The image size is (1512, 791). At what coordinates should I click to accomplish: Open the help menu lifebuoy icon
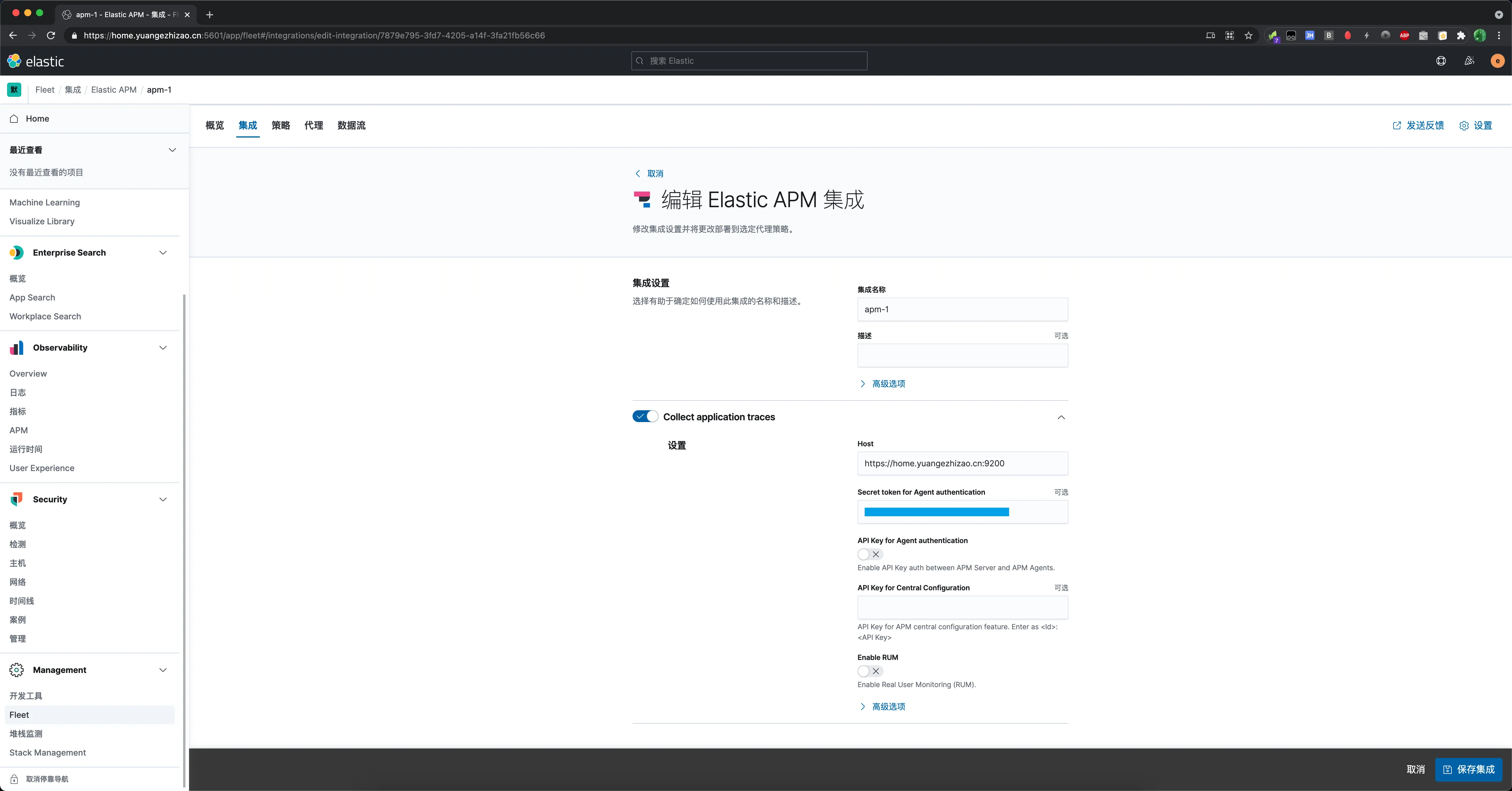coord(1441,61)
